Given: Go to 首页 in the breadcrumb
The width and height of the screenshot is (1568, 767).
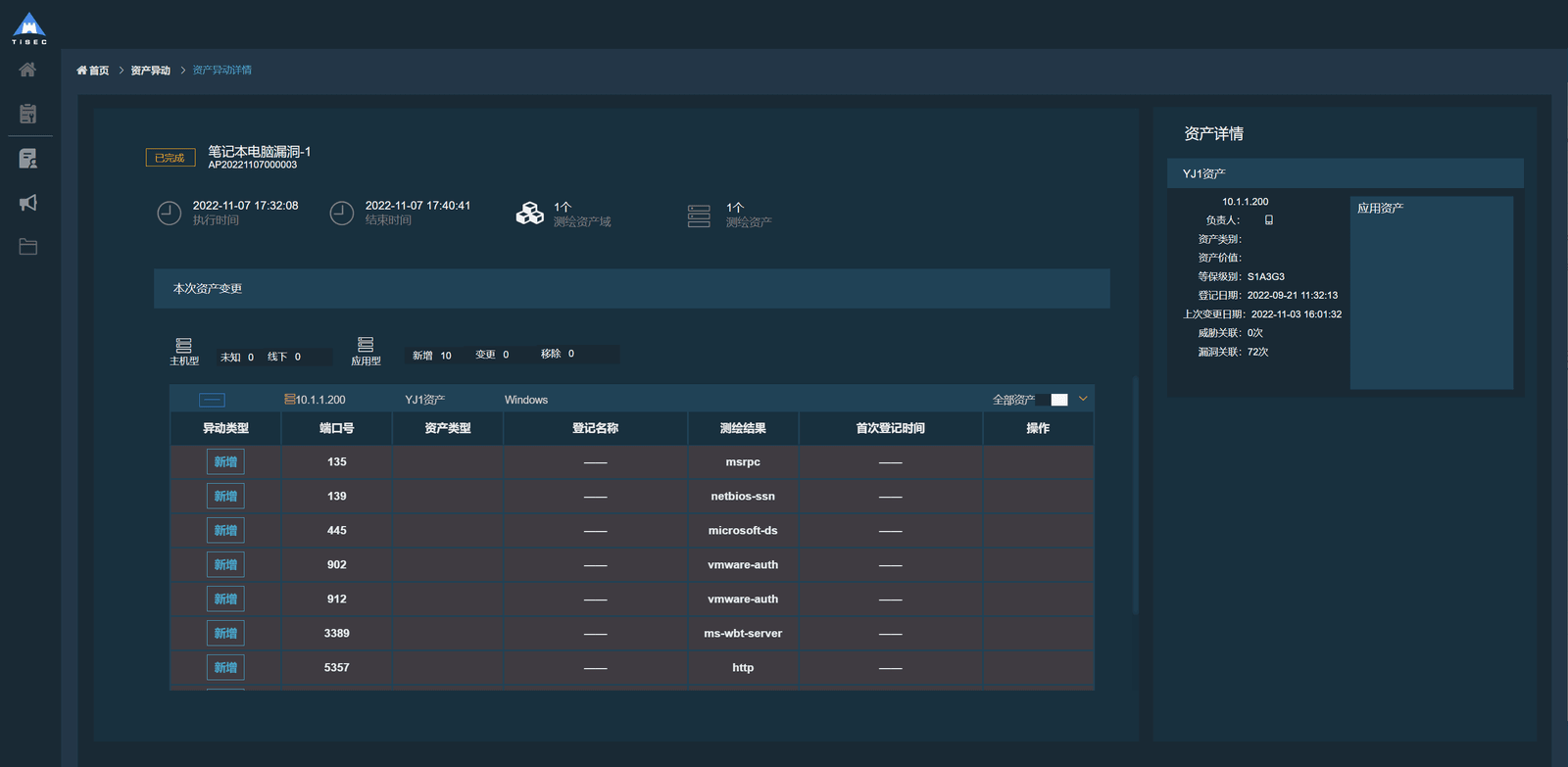Looking at the screenshot, I should click(x=93, y=71).
